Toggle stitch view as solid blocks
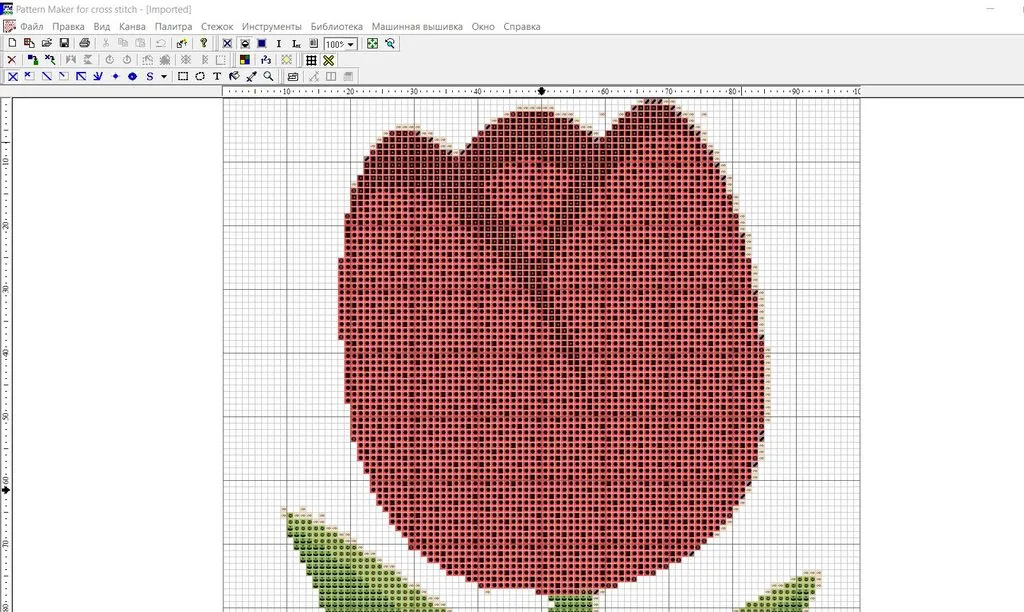The image size is (1024, 612). click(261, 44)
